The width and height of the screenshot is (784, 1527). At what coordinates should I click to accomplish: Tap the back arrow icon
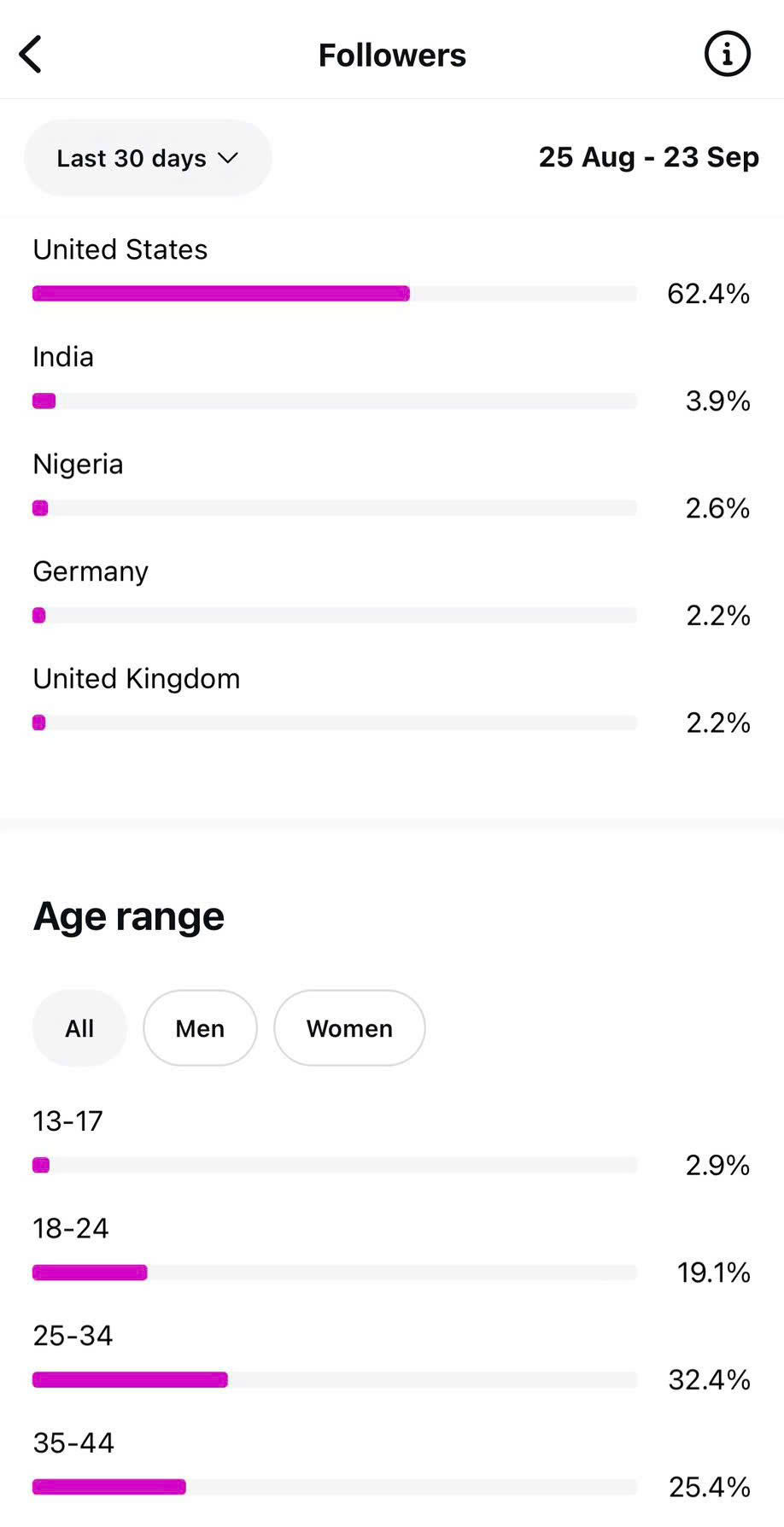[x=31, y=55]
